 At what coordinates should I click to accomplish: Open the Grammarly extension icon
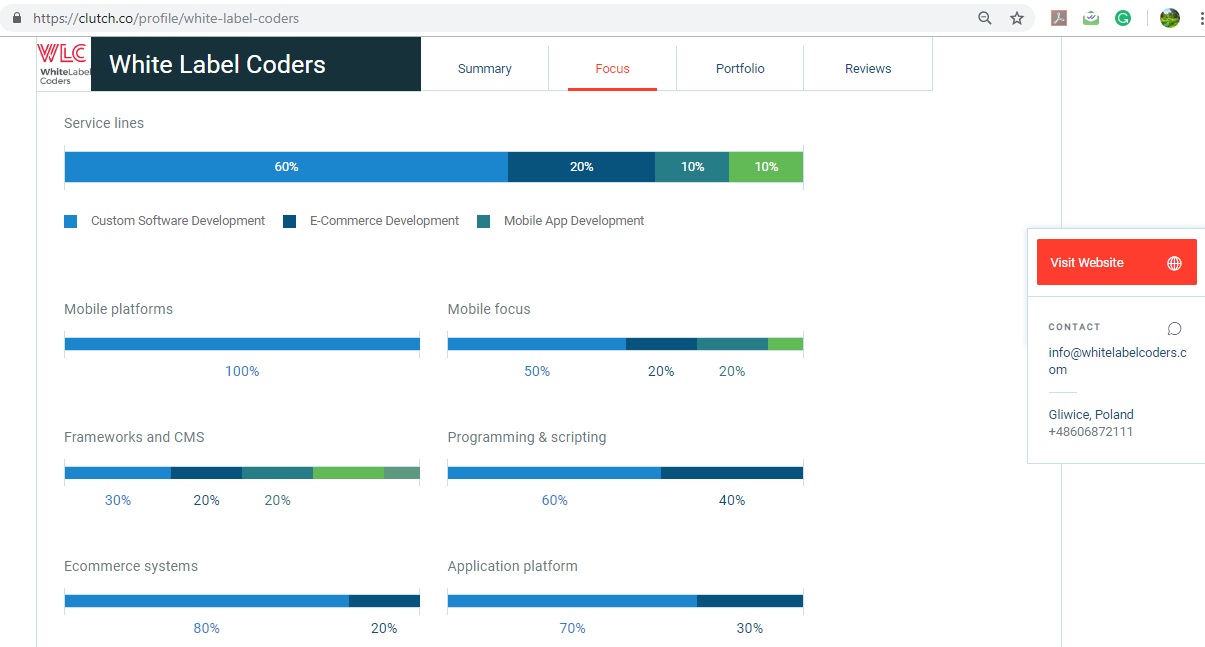(x=1123, y=18)
